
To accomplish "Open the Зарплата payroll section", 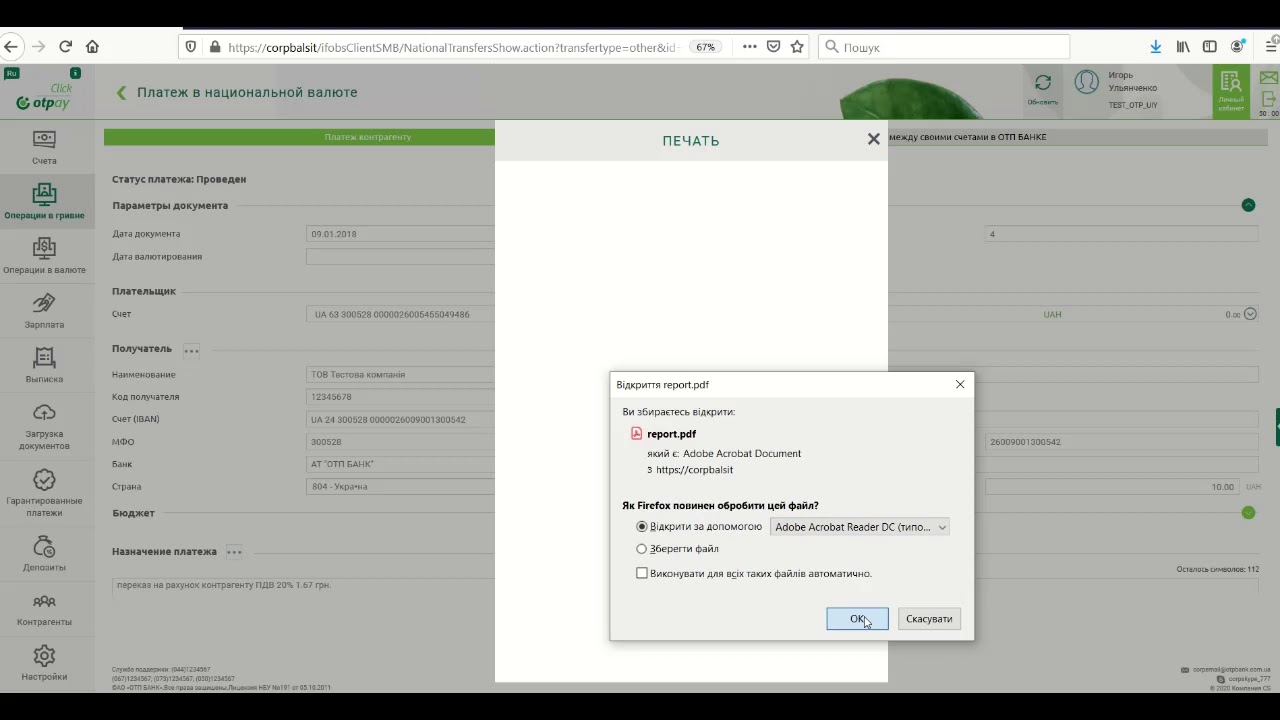I will (x=44, y=311).
